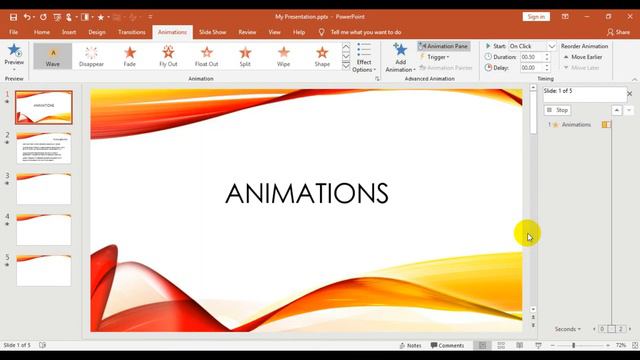
Task: Click the zoom in plus button
Action: [x=608, y=345]
